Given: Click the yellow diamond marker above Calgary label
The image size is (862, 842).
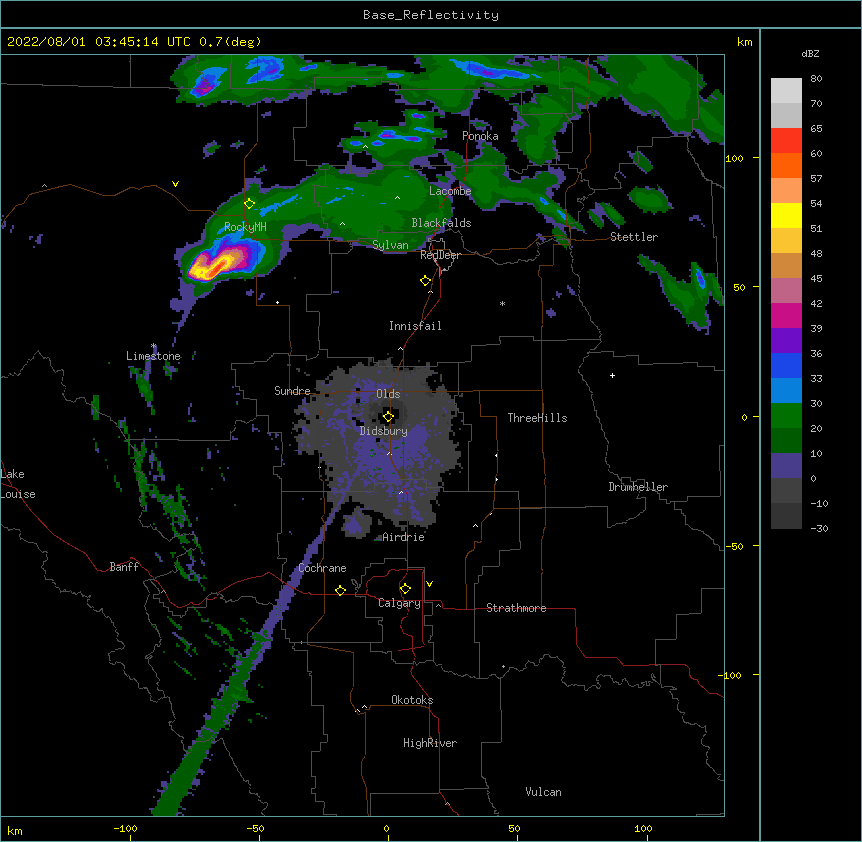Looking at the screenshot, I should click(405, 589).
